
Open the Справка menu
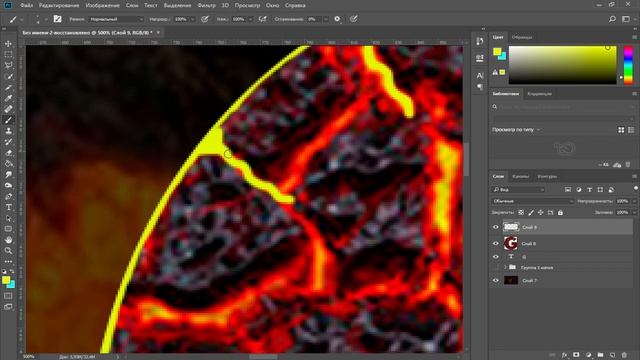(295, 5)
